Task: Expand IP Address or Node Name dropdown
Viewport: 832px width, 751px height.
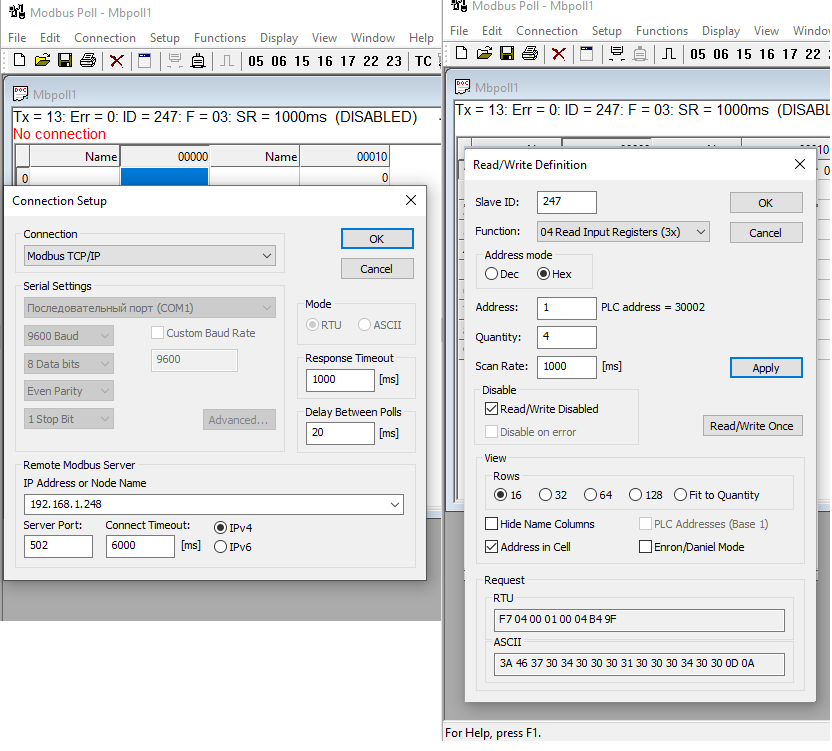Action: [x=395, y=504]
